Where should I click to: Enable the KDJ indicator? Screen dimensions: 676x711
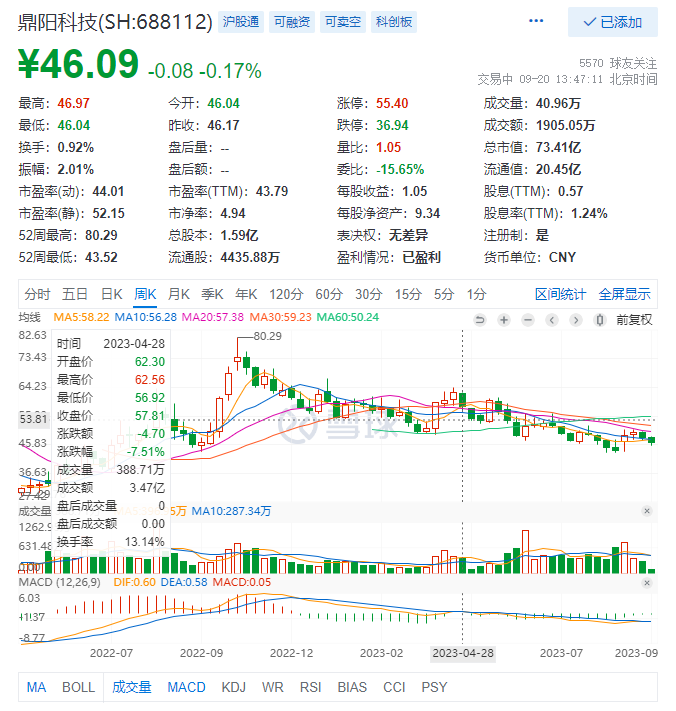pos(233,687)
